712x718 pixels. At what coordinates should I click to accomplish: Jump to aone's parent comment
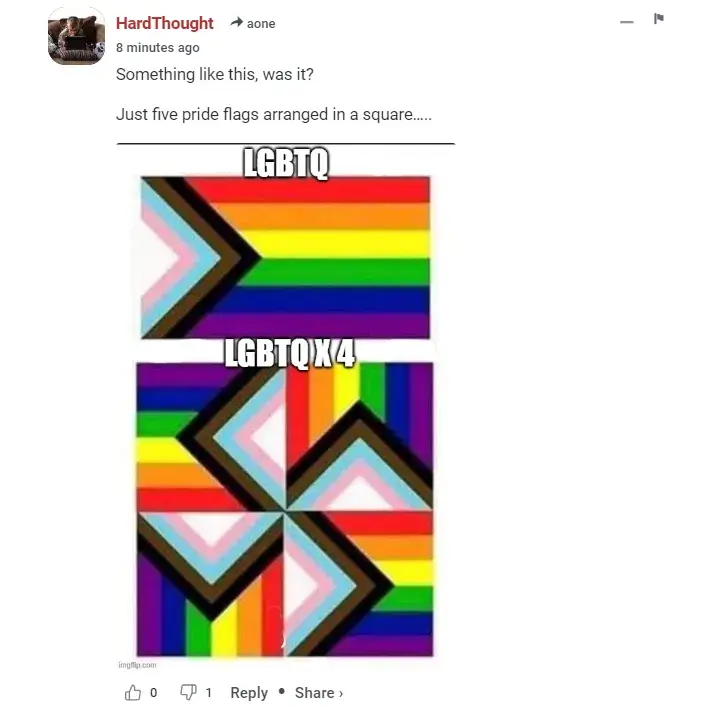pyautogui.click(x=261, y=24)
